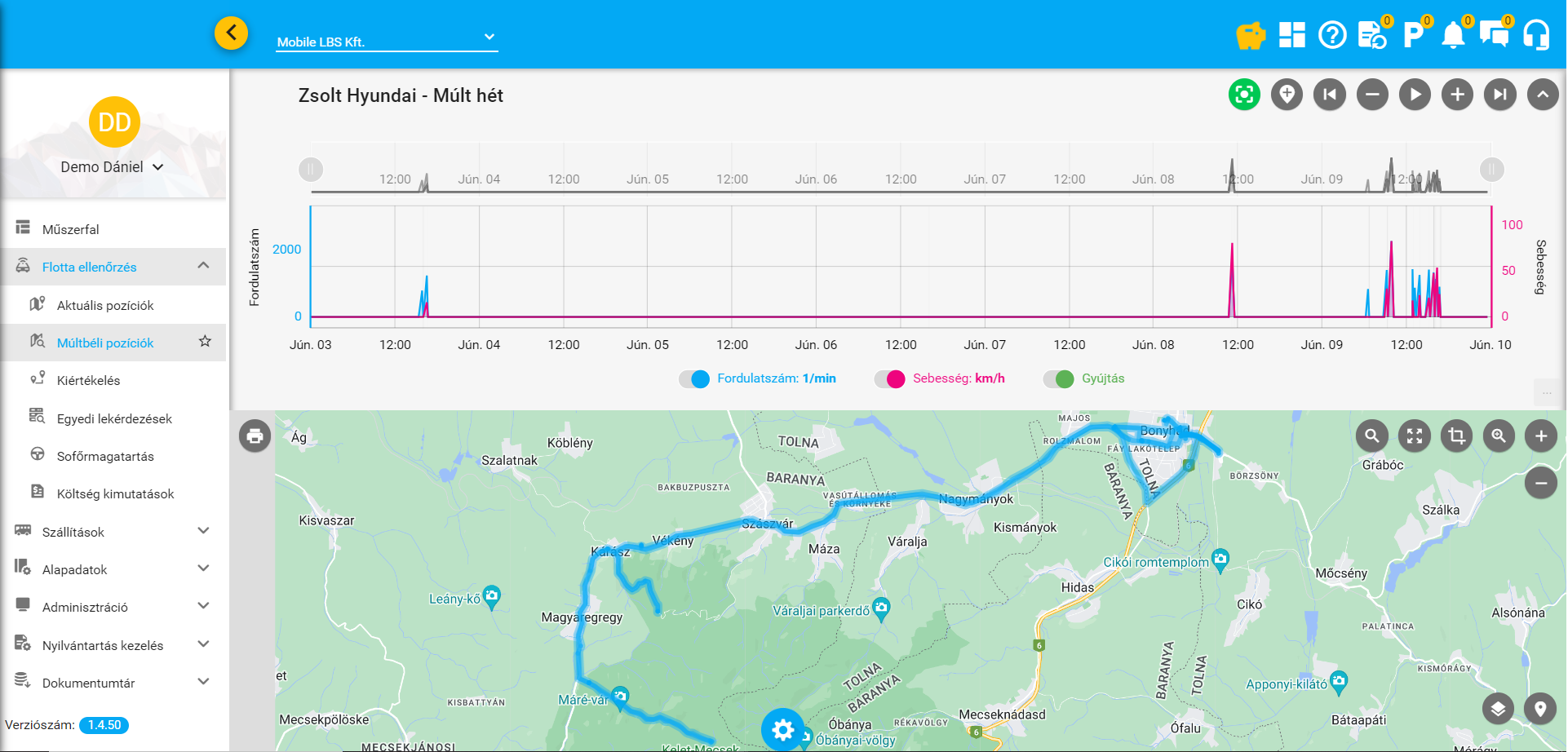Click the green focus target icon
The height and width of the screenshot is (752, 1568).
pos(1244,95)
